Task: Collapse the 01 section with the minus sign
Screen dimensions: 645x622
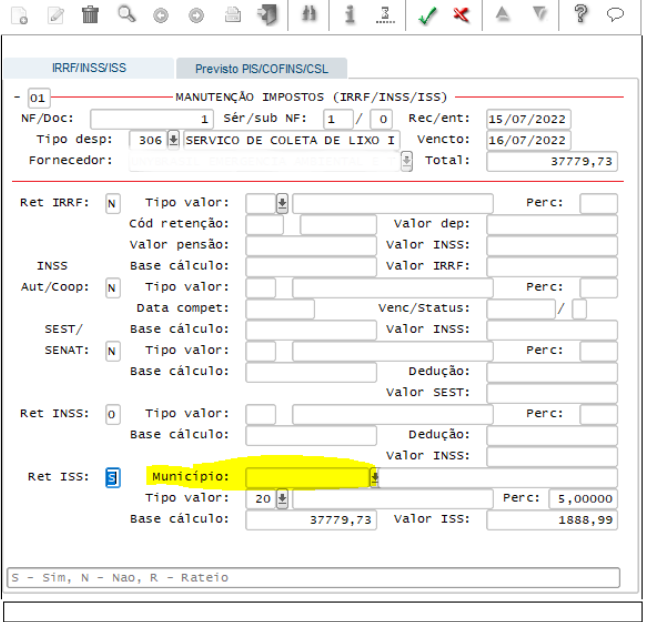Action: 17,97
